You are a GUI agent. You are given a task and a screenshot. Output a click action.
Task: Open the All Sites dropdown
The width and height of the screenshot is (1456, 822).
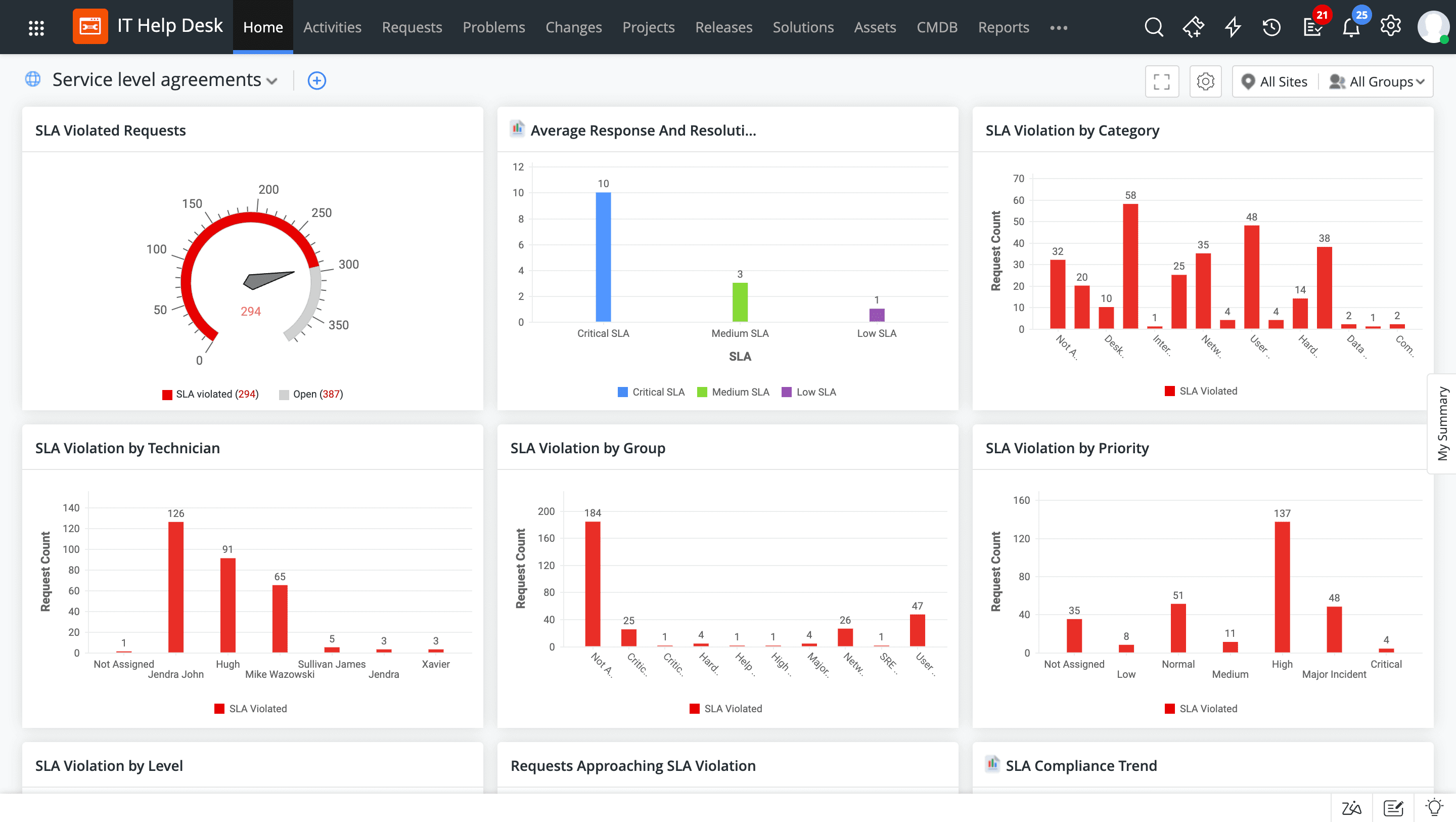[x=1274, y=81]
